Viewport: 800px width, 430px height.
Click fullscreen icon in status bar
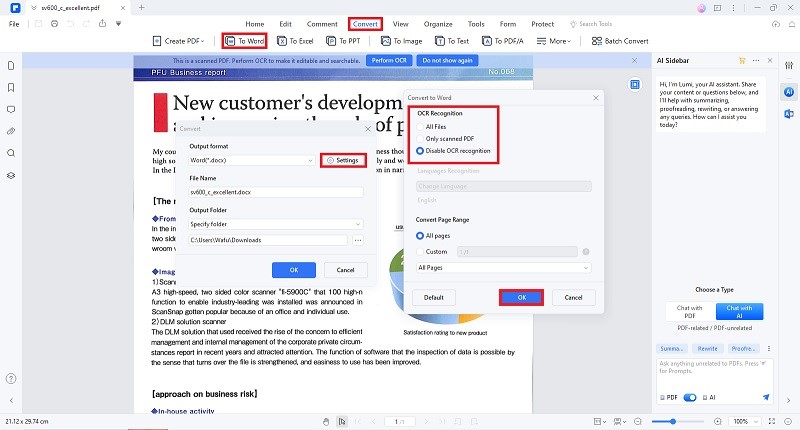click(771, 421)
